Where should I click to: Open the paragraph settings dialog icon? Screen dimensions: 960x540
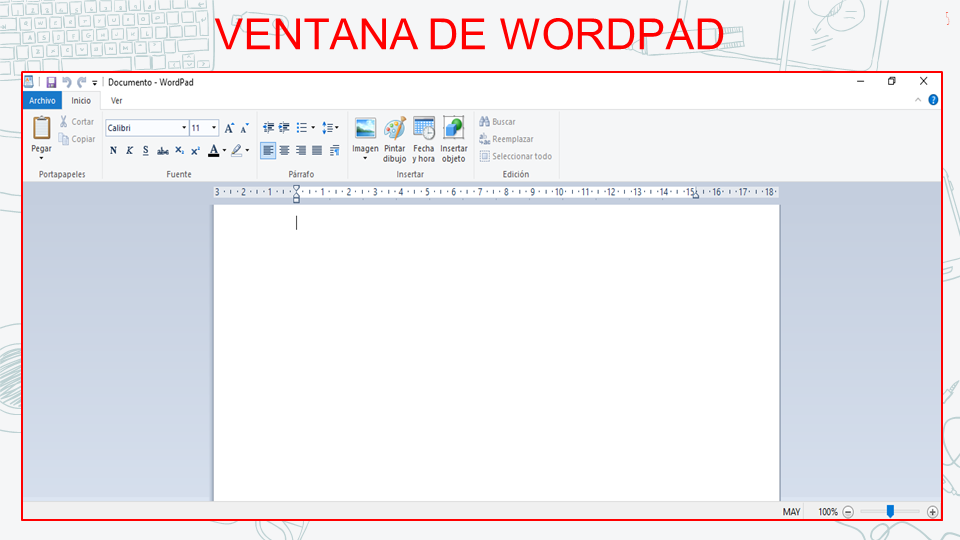[x=334, y=151]
